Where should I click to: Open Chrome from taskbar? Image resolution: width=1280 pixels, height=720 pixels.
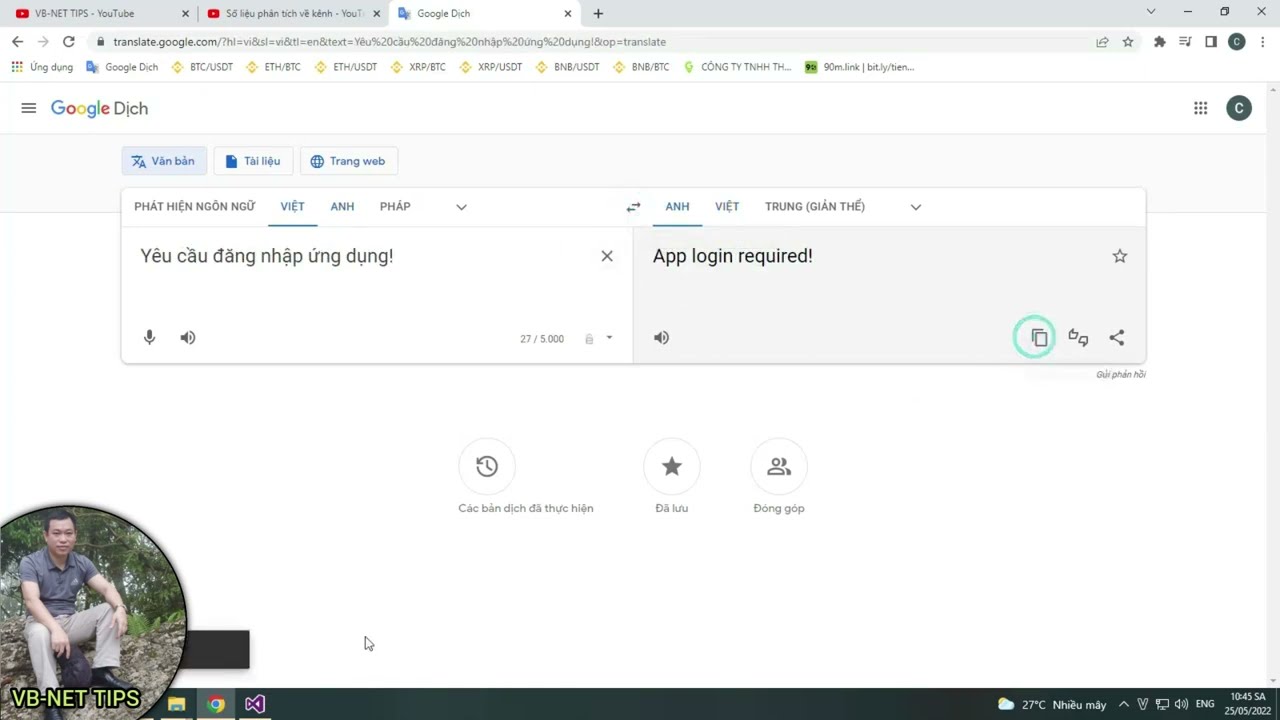pos(216,704)
